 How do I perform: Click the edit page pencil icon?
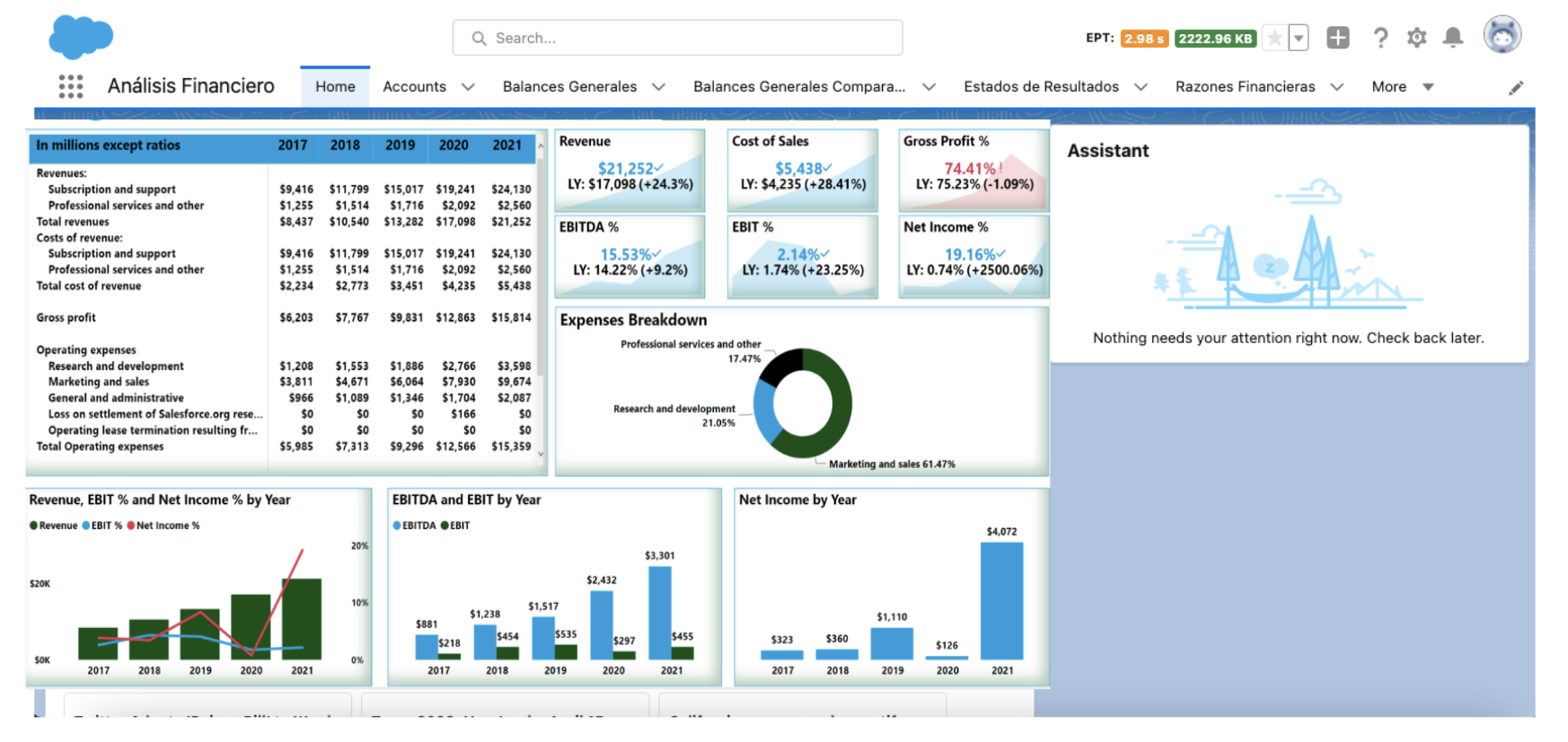1516,87
